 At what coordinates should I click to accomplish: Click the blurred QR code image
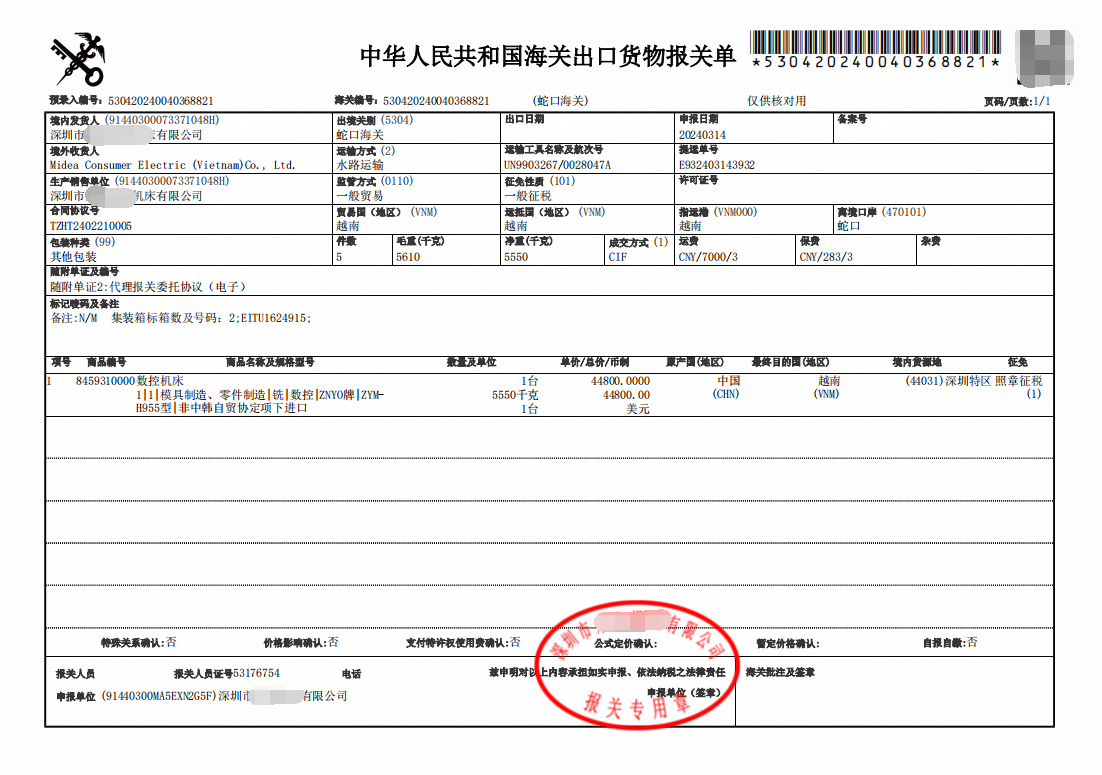click(x=1044, y=58)
